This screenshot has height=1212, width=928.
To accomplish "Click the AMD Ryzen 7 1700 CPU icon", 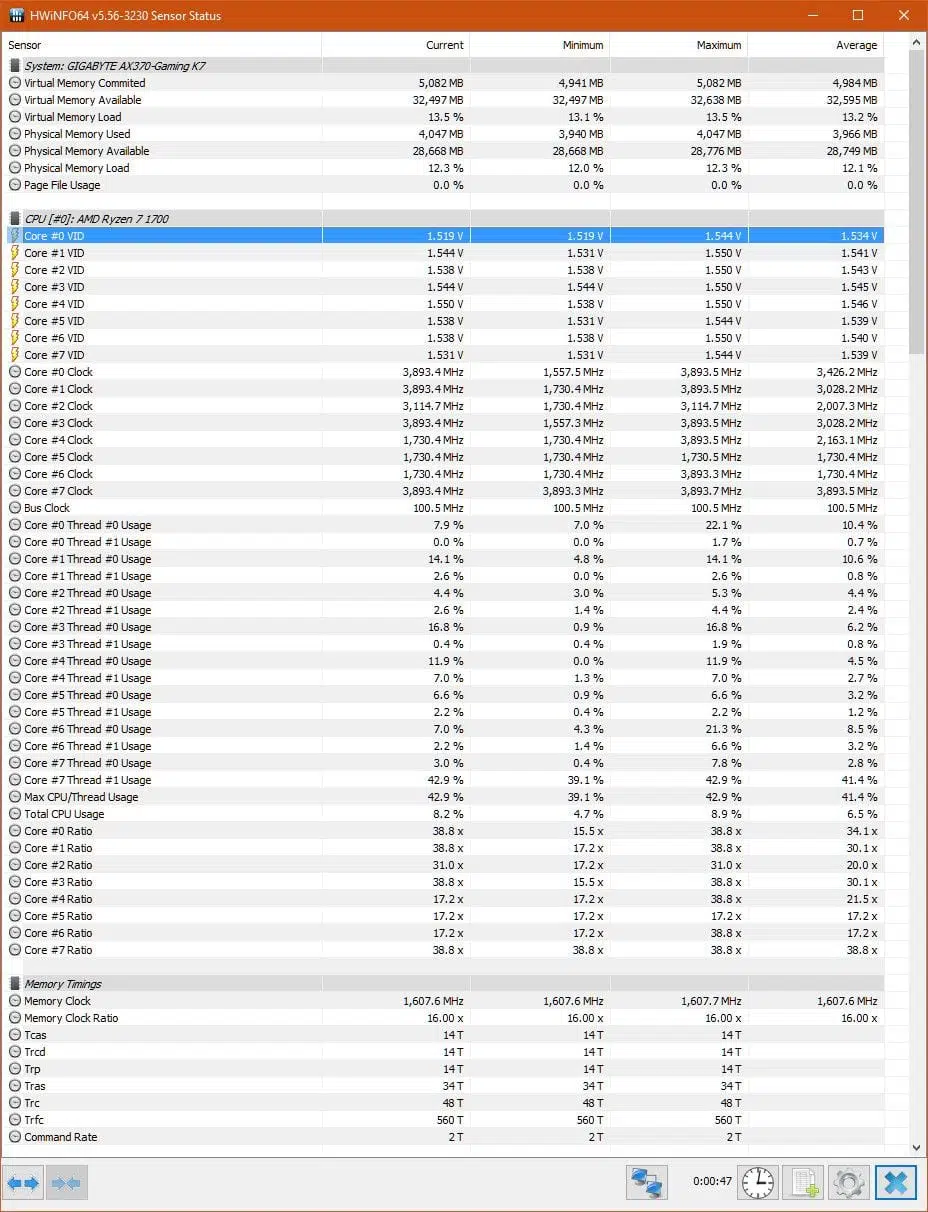I will pyautogui.click(x=14, y=219).
